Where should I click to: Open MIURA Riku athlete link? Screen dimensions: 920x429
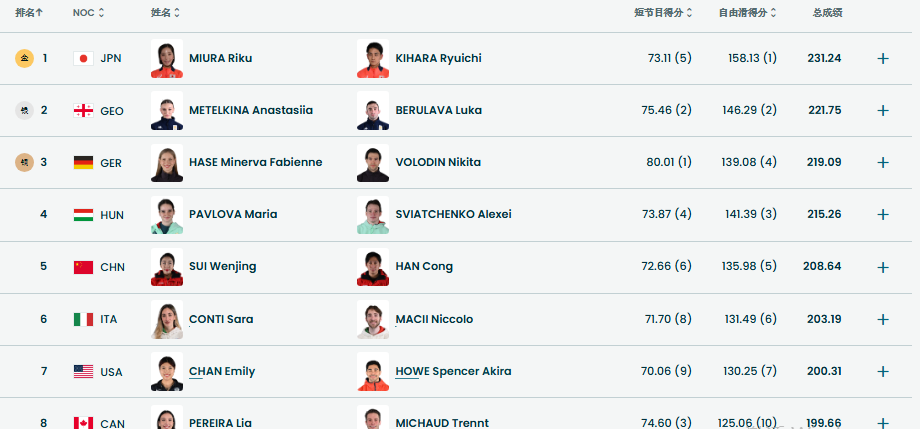tap(221, 58)
